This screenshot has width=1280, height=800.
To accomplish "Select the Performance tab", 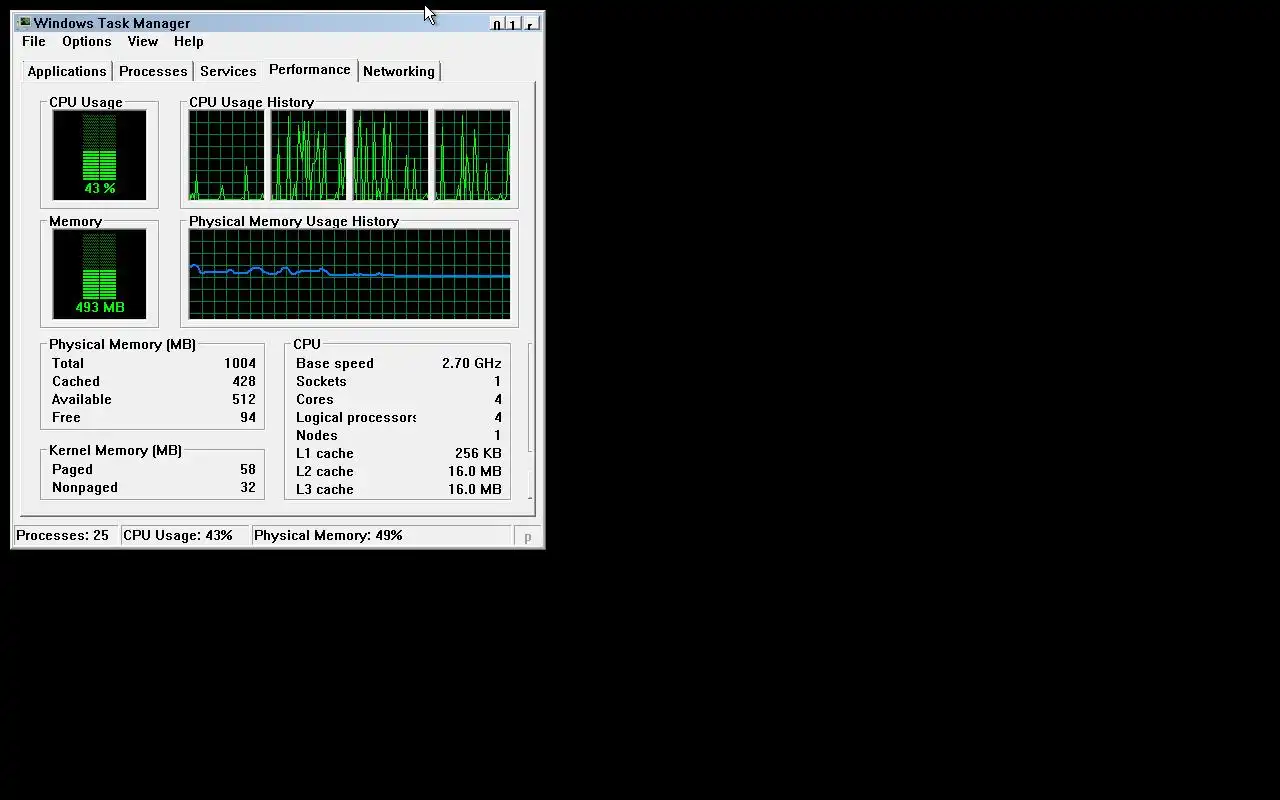I will [x=310, y=69].
